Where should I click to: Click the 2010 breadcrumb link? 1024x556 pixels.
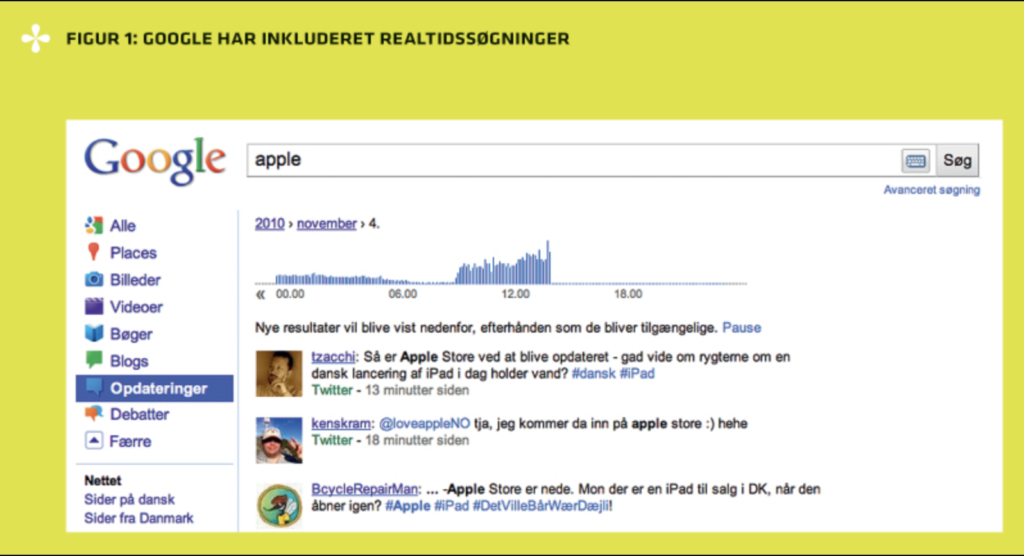pyautogui.click(x=270, y=224)
